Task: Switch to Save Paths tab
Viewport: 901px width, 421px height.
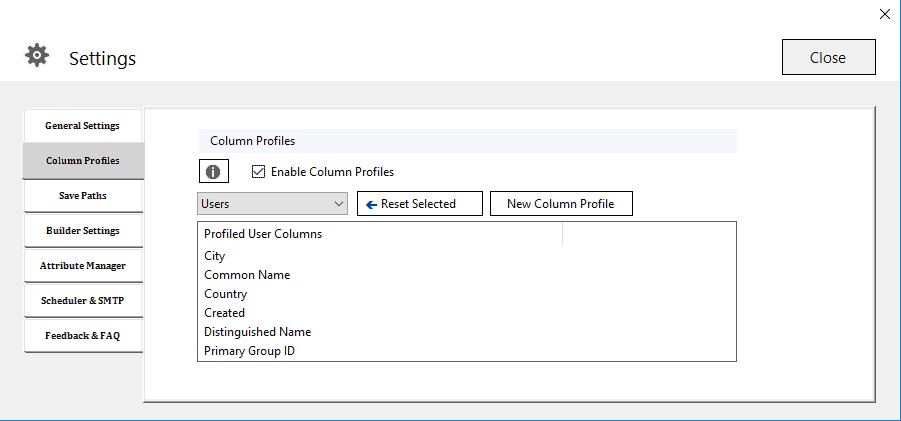Action: pyautogui.click(x=83, y=196)
